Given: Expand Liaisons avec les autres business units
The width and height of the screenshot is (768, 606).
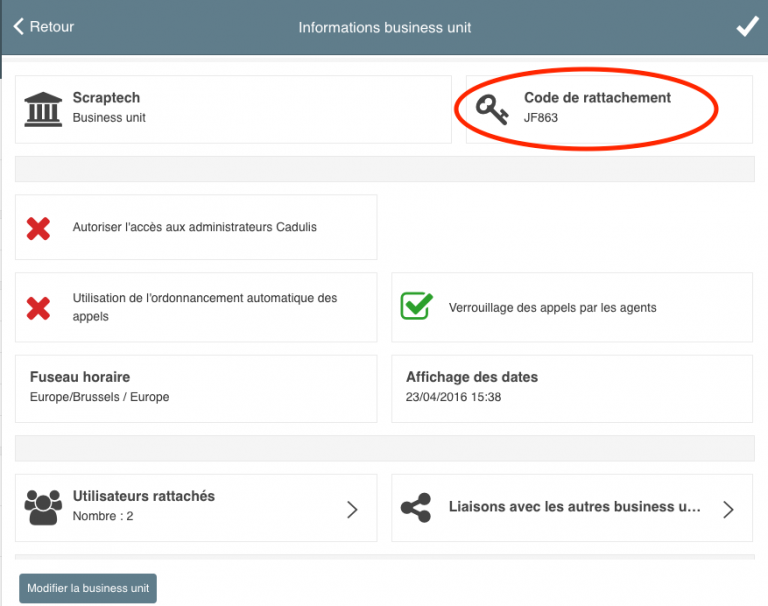Looking at the screenshot, I should tap(728, 509).
